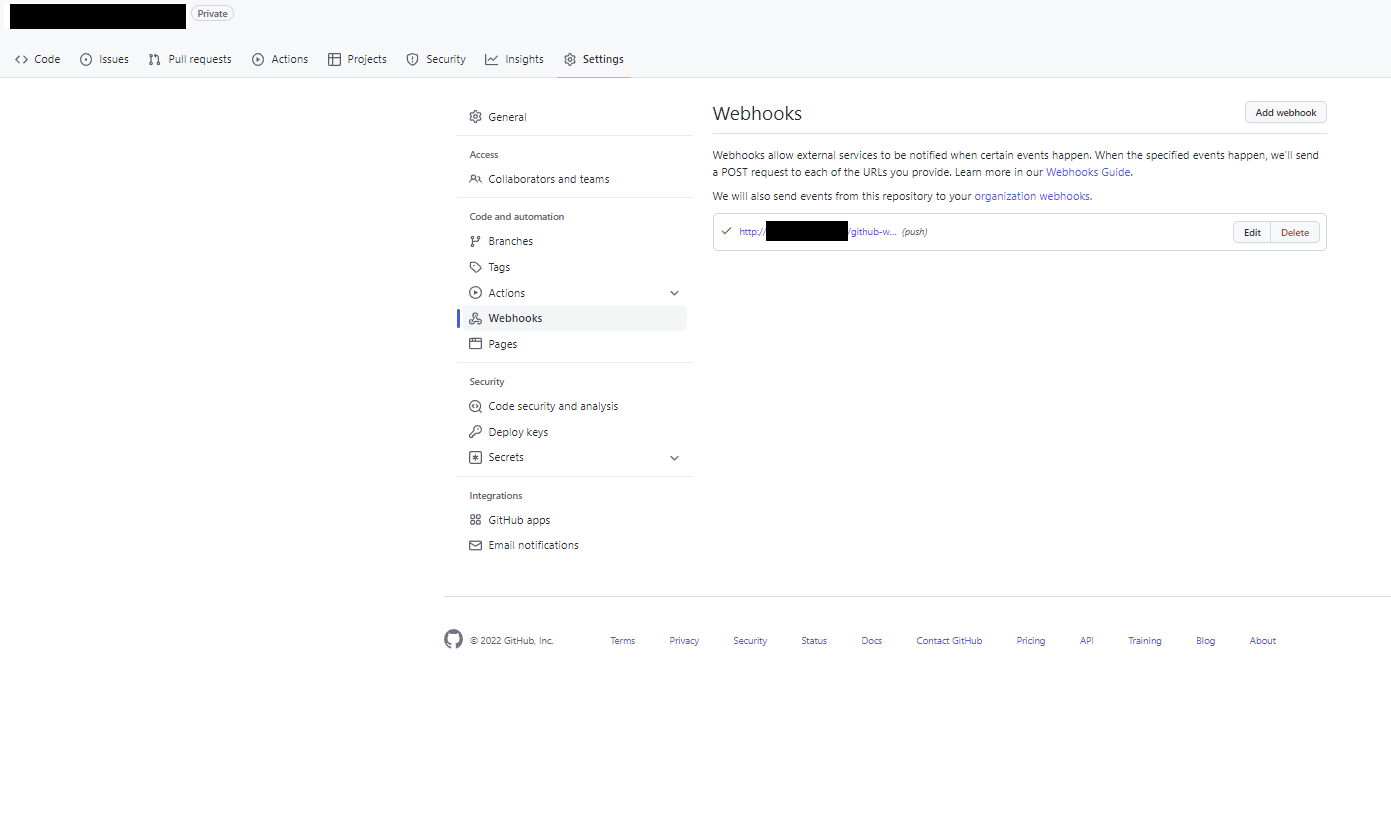Expand the Actions submenu chevron
The image size is (1391, 817).
(x=674, y=293)
